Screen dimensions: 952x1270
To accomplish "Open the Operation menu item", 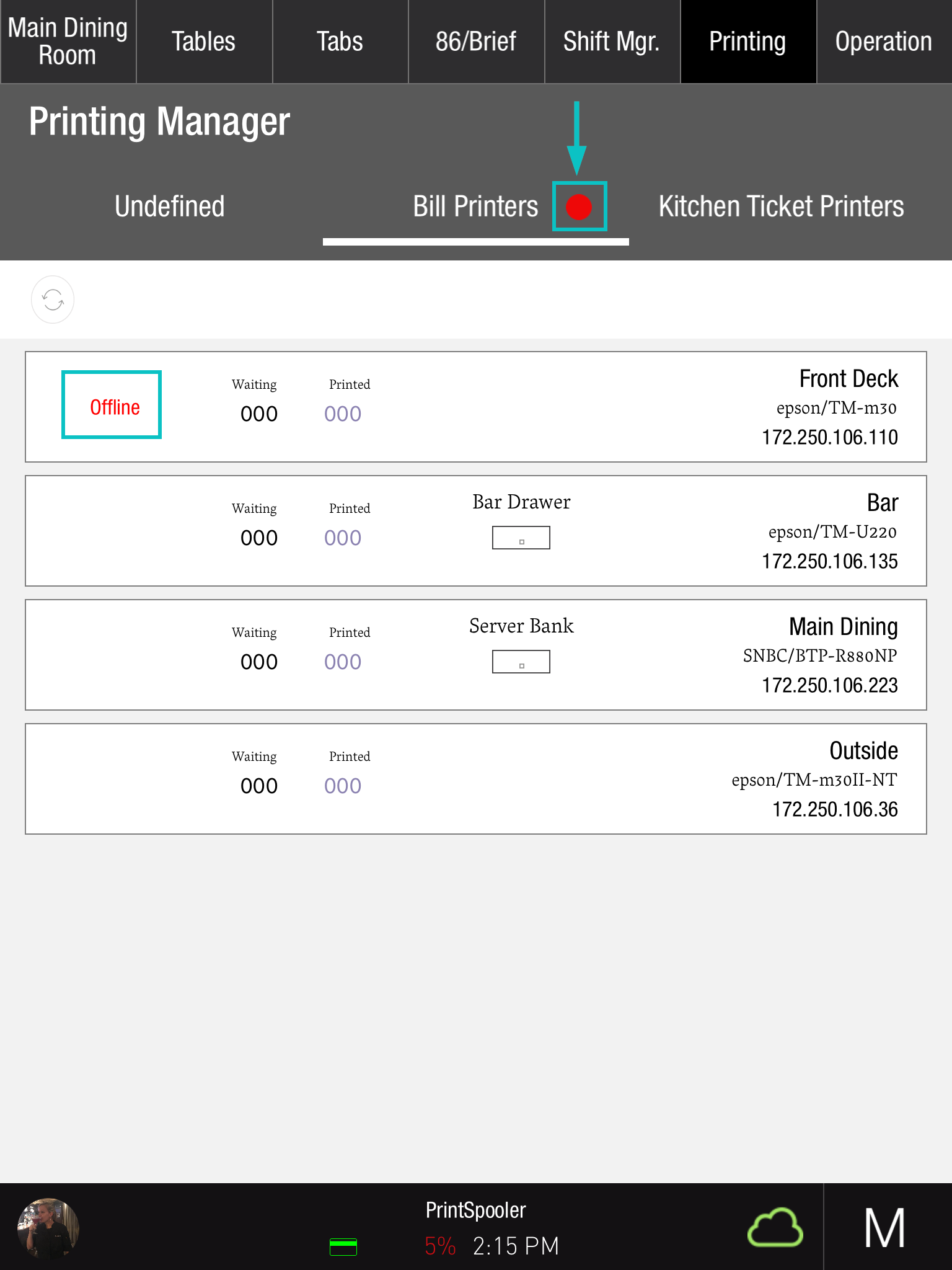I will point(883,42).
